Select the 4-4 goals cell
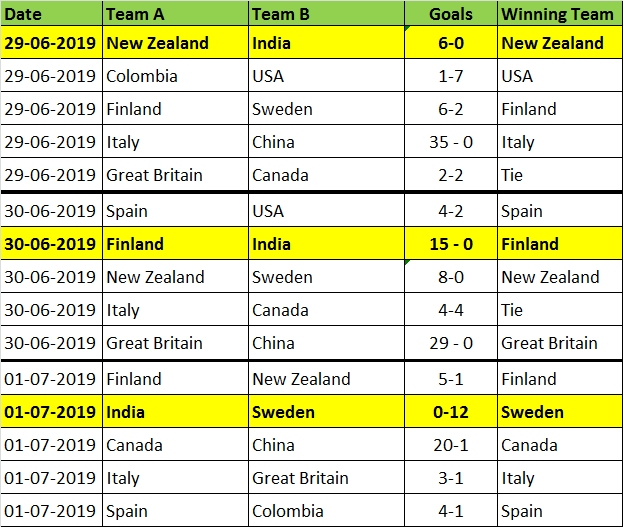Image resolution: width=628 pixels, height=531 pixels. tap(451, 310)
